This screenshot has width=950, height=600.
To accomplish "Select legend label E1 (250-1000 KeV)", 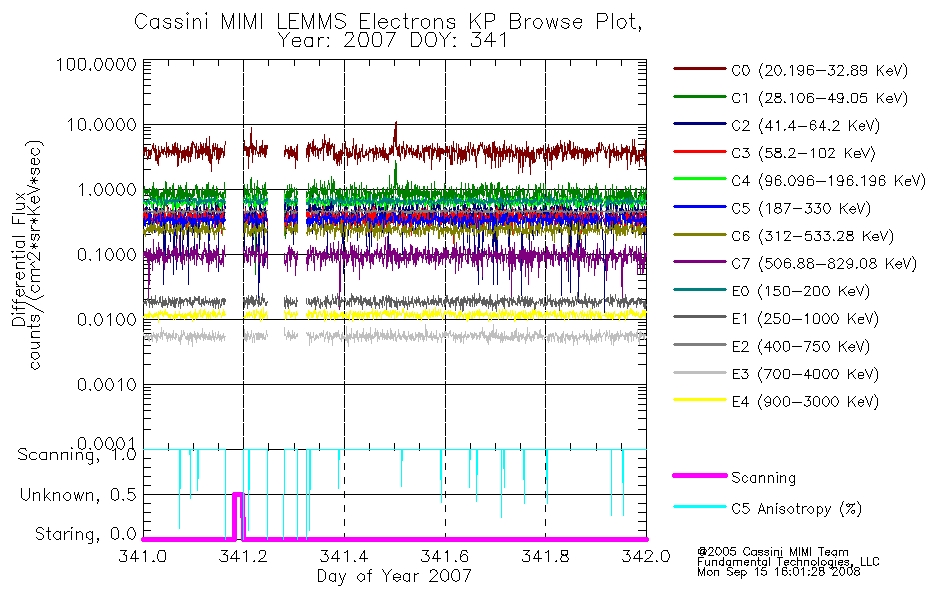I will coord(805,319).
